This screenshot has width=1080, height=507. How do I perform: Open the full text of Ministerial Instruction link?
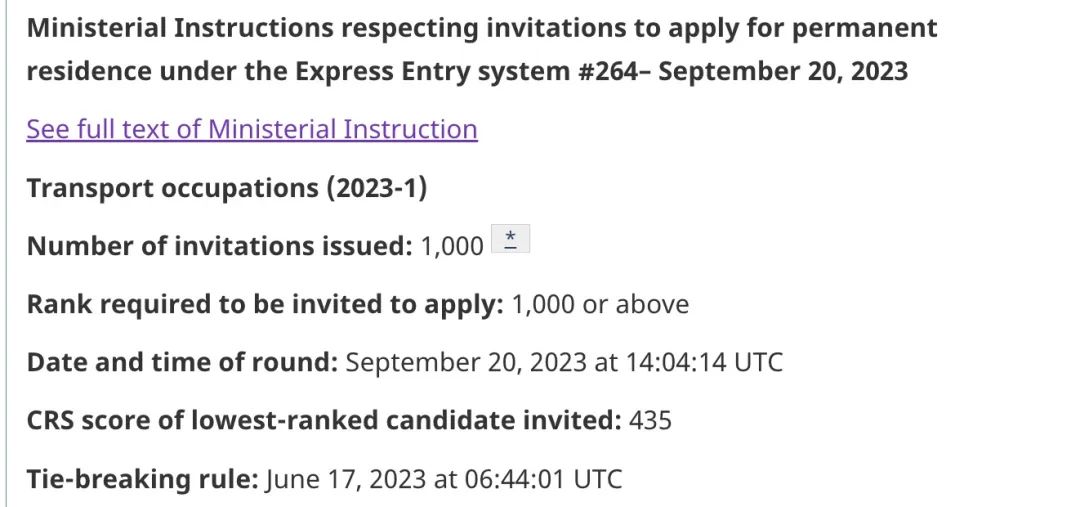coord(251,130)
